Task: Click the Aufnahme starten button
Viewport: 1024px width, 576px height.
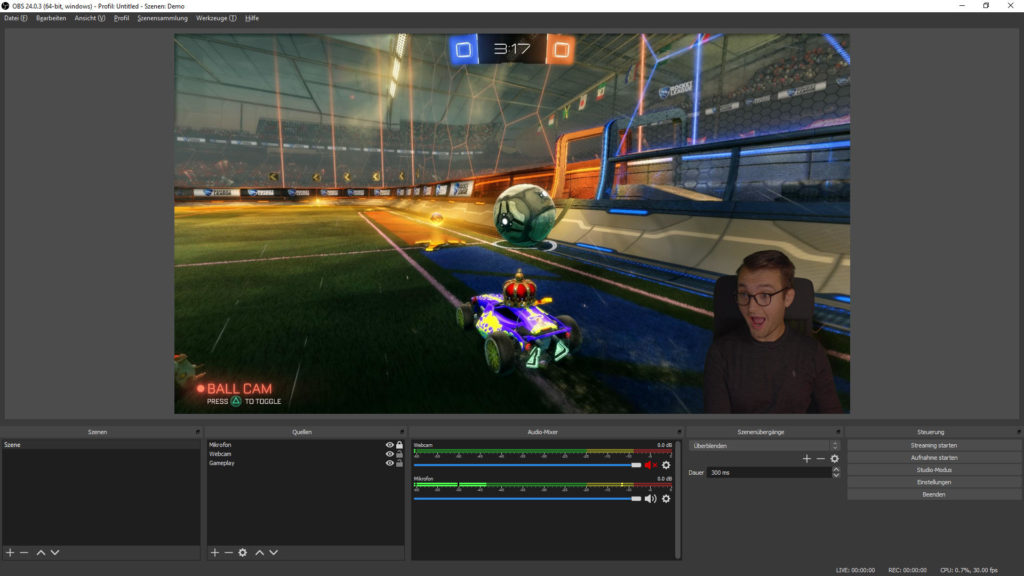Action: (x=934, y=458)
